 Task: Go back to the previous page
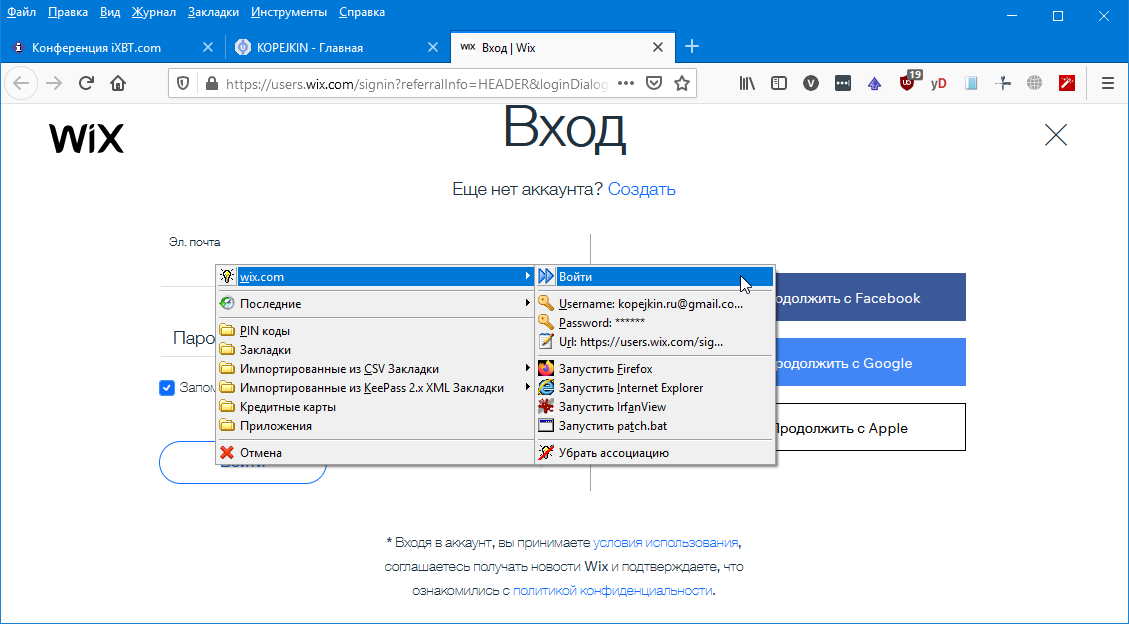click(x=21, y=83)
